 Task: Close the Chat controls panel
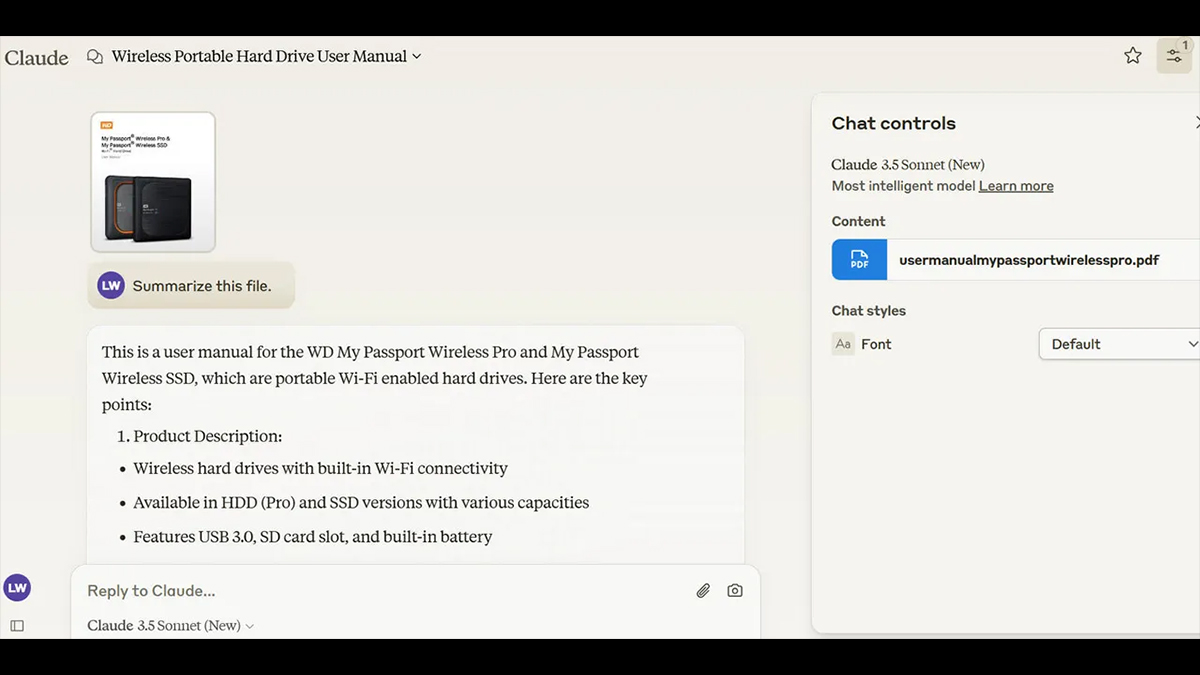pos(1197,123)
